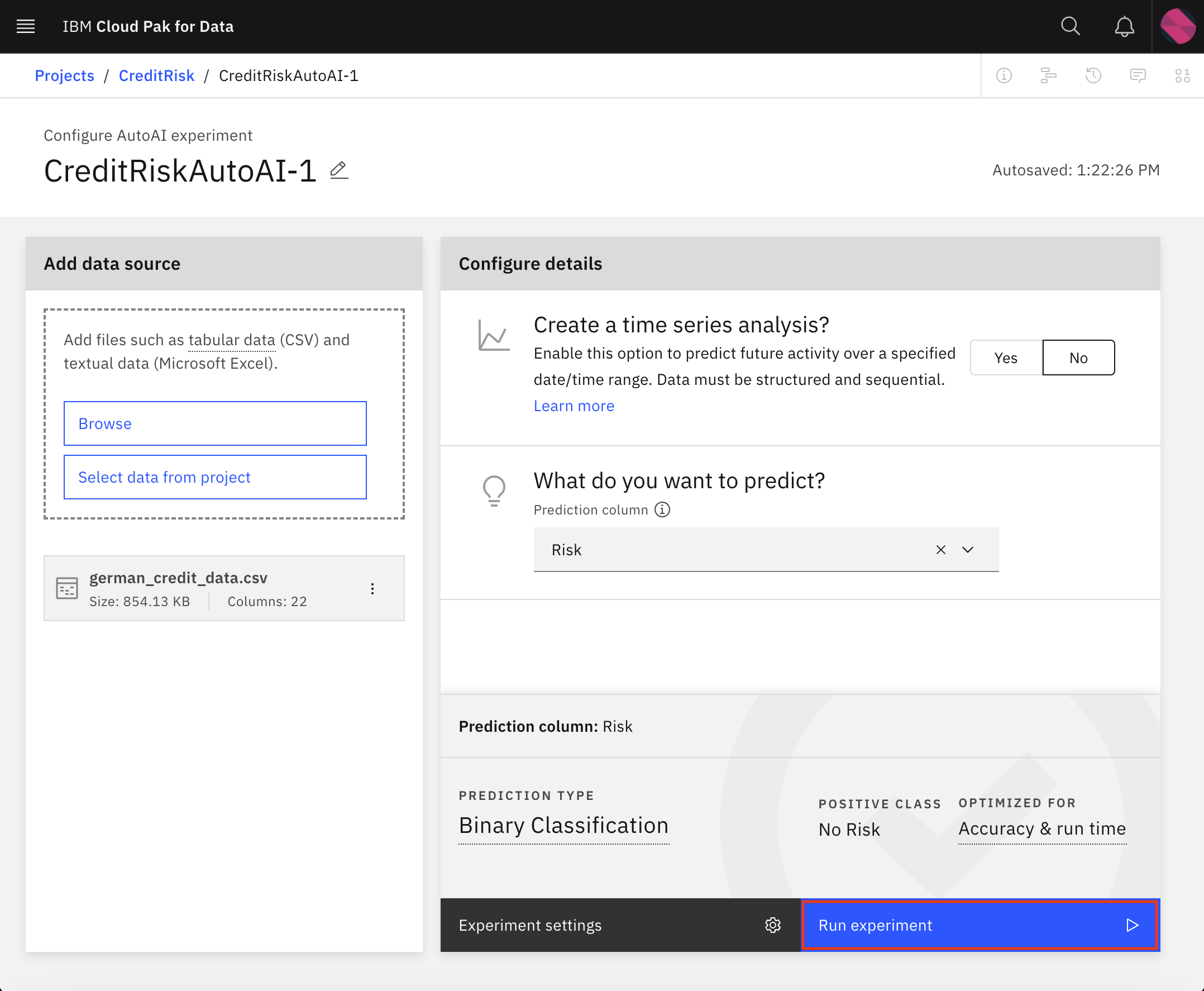Click the search magnifier icon
This screenshot has height=991, width=1204.
tap(1070, 26)
